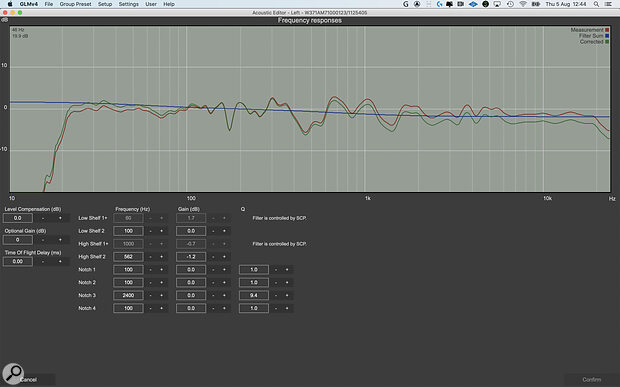Click the AirPlay display icon
Viewport: 620px width, 387px height.
[497, 4]
